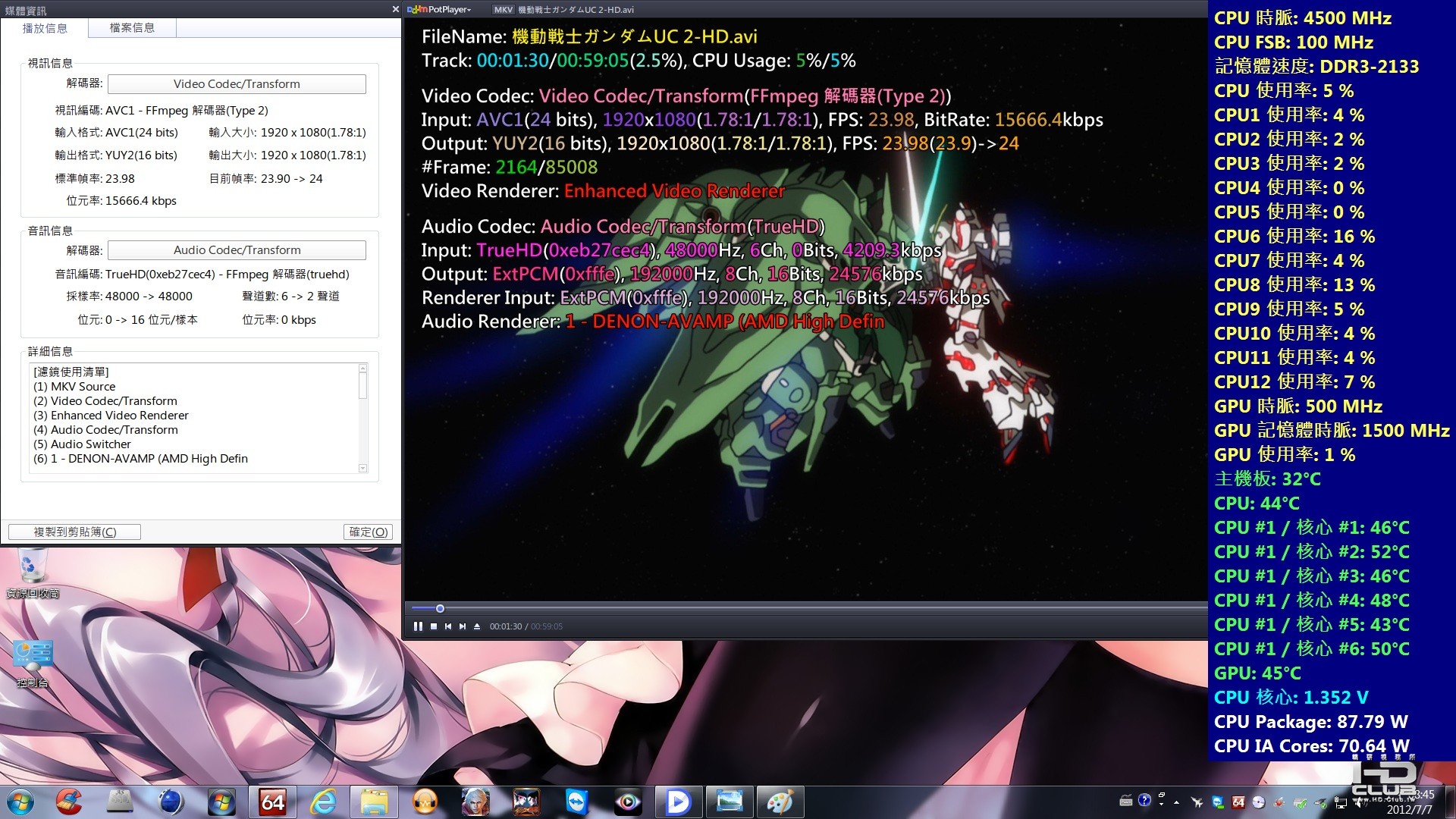Select '(1) MKV Source' in filter list

pyautogui.click(x=74, y=387)
